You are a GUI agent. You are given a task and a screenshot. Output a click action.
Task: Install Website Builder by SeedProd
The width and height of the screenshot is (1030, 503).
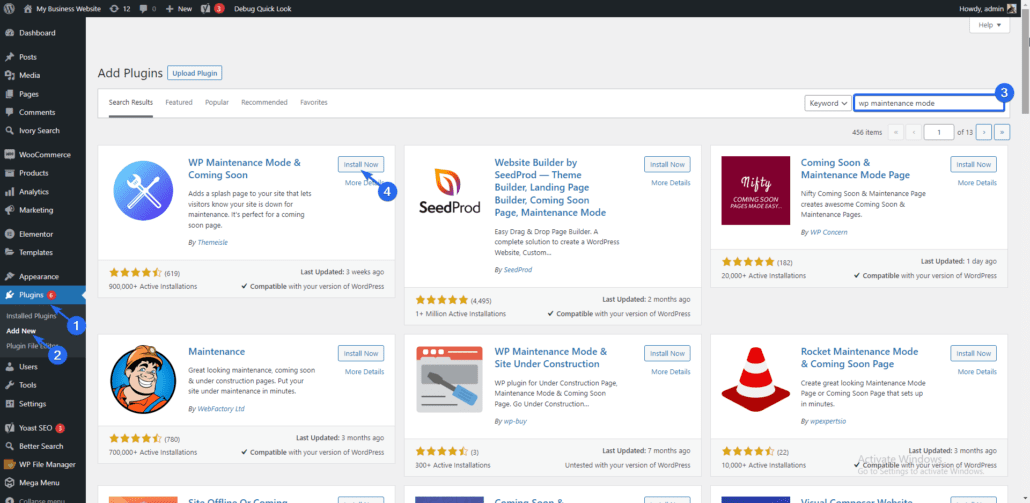pyautogui.click(x=667, y=164)
